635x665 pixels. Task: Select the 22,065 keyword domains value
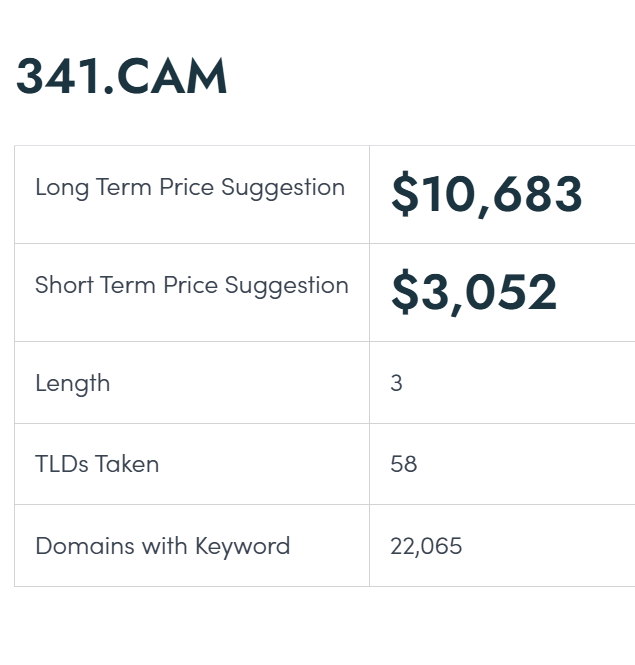tap(426, 546)
